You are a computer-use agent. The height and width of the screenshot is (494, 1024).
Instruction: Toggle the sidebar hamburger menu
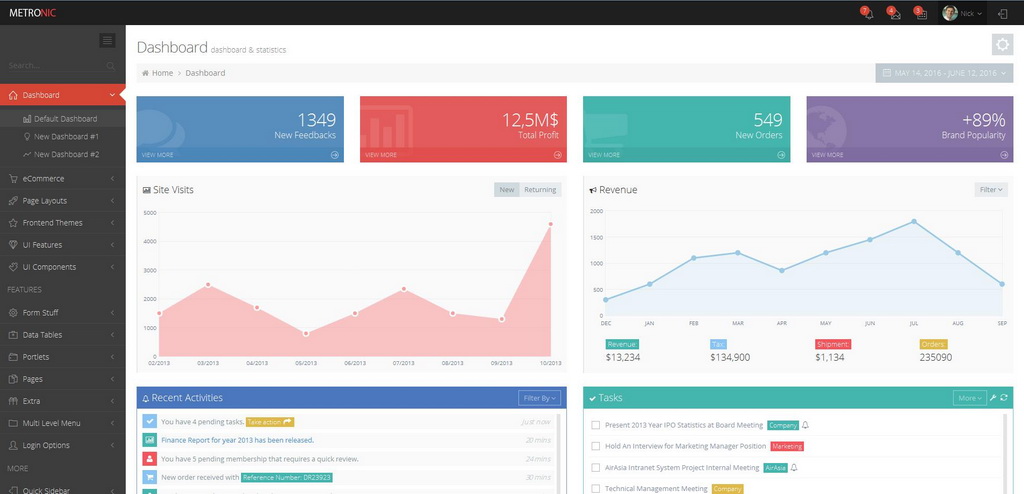(108, 40)
